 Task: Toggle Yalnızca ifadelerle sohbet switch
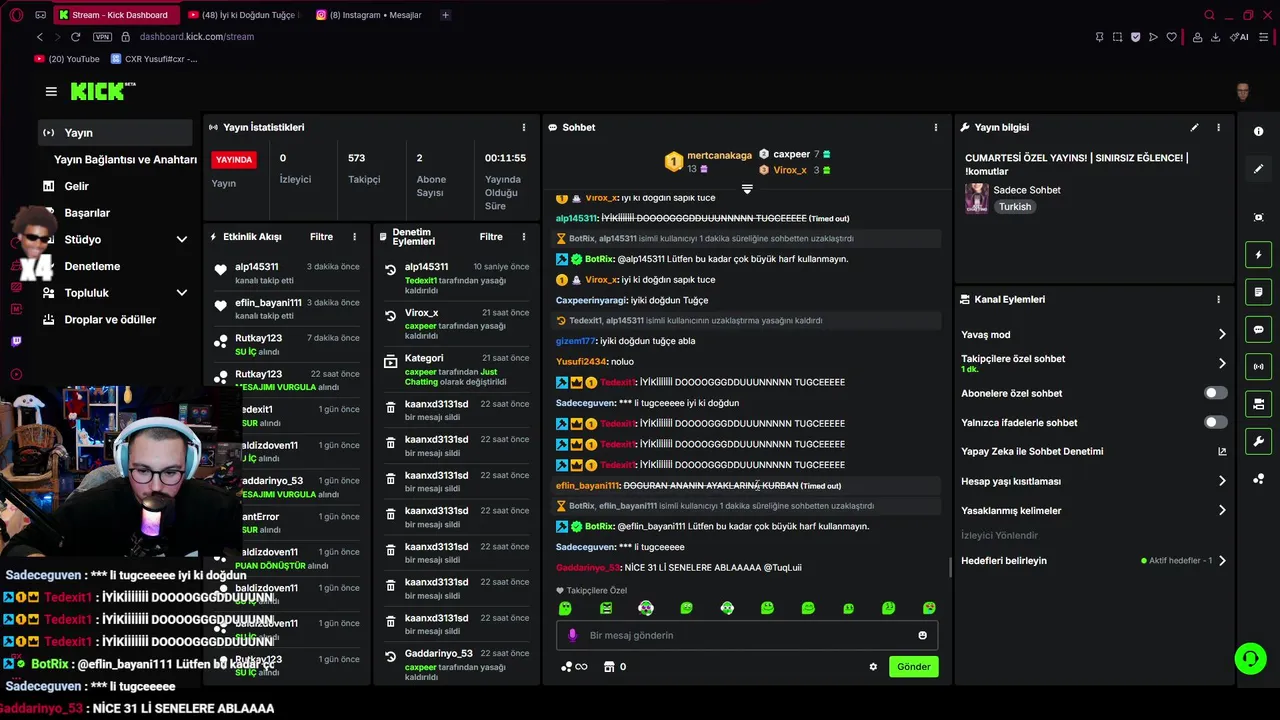pyautogui.click(x=1215, y=422)
